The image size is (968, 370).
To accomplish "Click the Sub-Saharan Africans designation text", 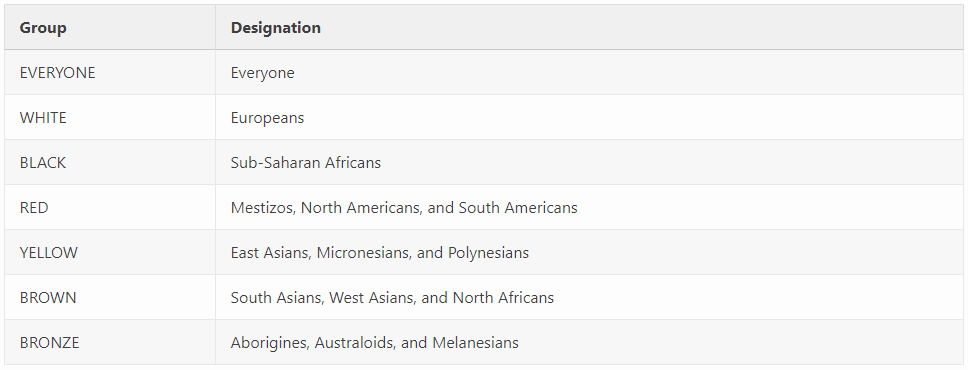I will (306, 163).
